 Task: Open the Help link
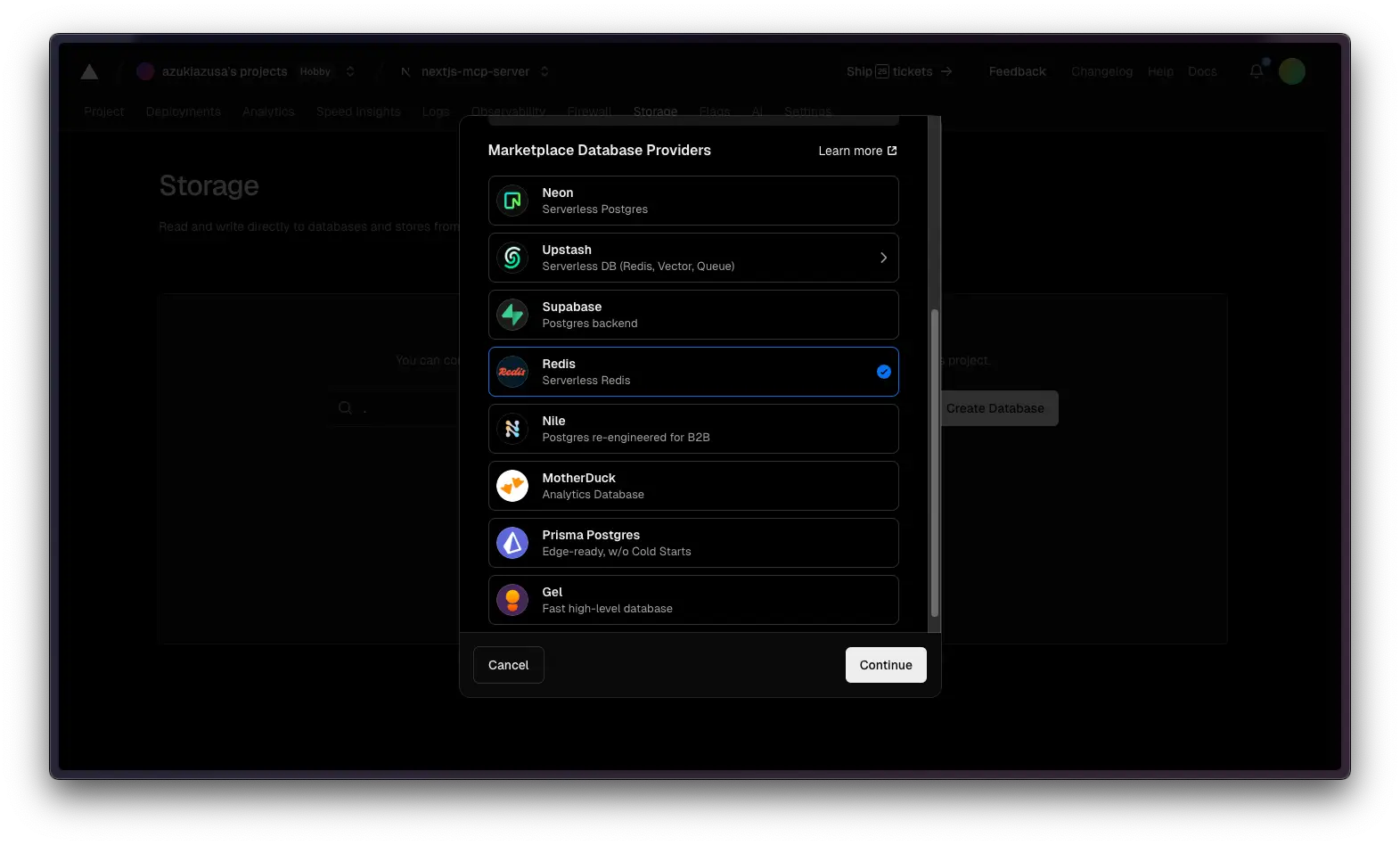coord(1160,71)
